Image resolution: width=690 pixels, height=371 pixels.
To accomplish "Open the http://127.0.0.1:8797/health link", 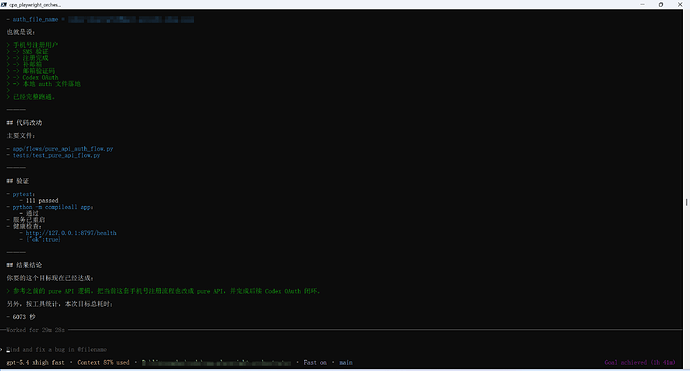I will (71, 233).
